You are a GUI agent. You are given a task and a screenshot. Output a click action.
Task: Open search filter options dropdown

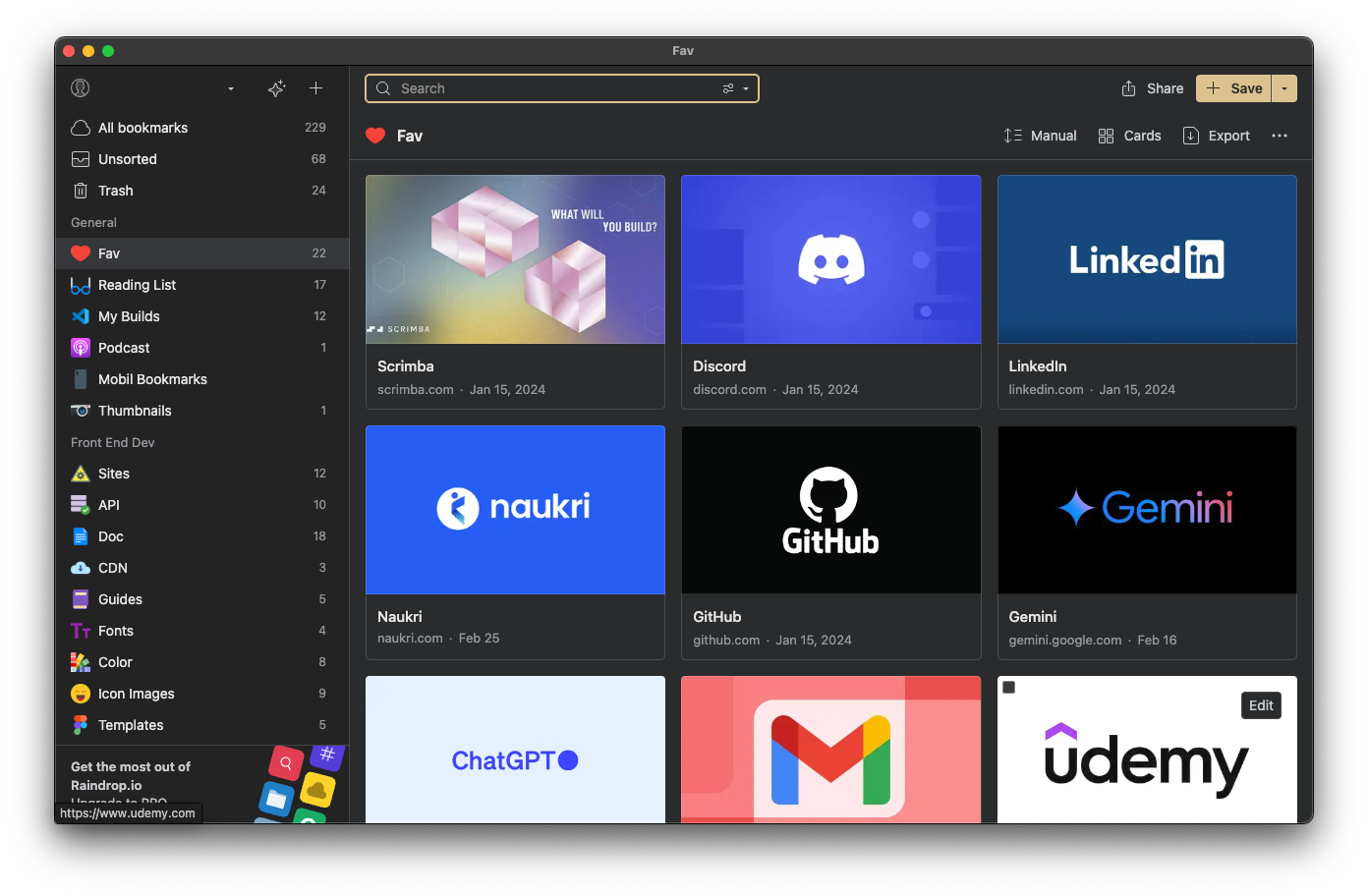(736, 88)
